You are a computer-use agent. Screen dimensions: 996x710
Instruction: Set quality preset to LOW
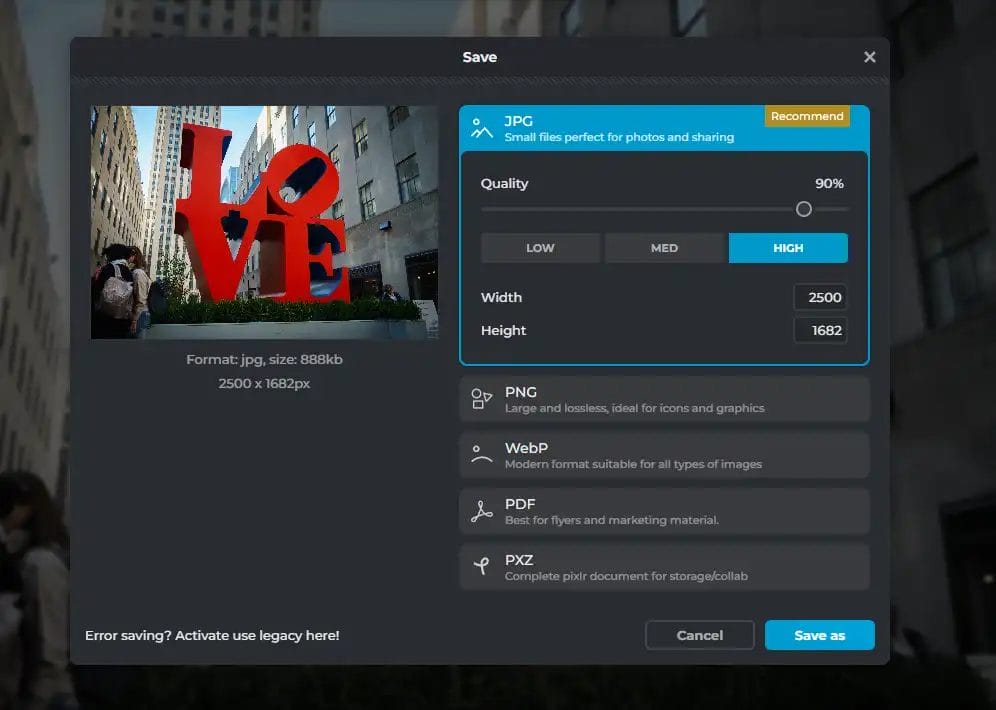pyautogui.click(x=540, y=248)
